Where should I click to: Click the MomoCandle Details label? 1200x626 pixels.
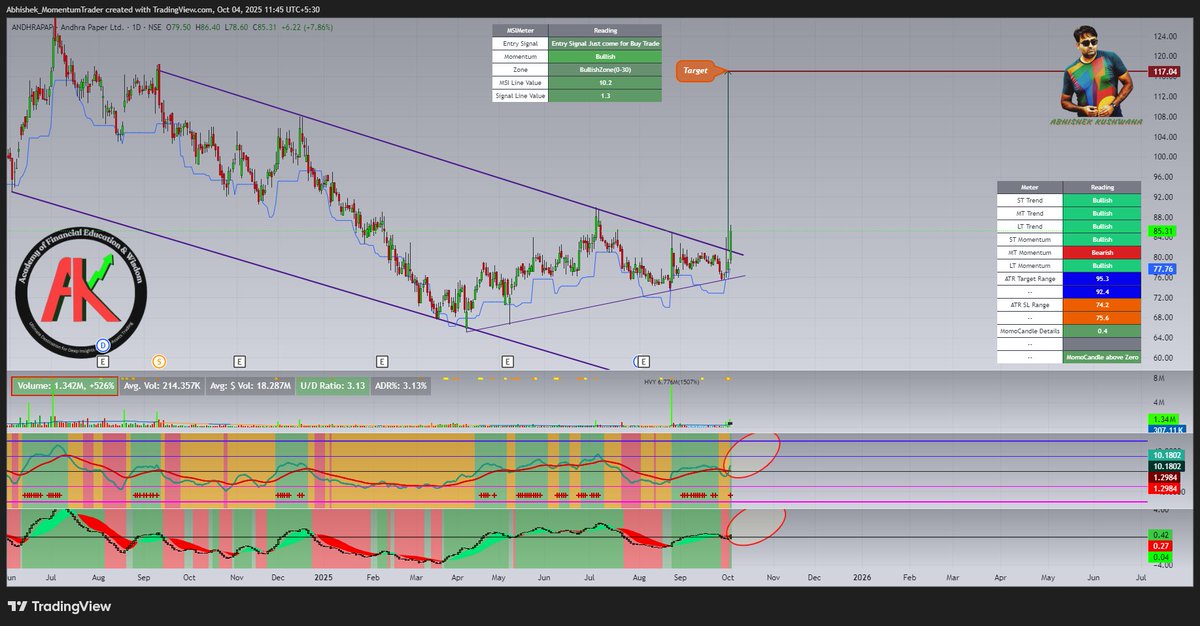(x=1029, y=330)
